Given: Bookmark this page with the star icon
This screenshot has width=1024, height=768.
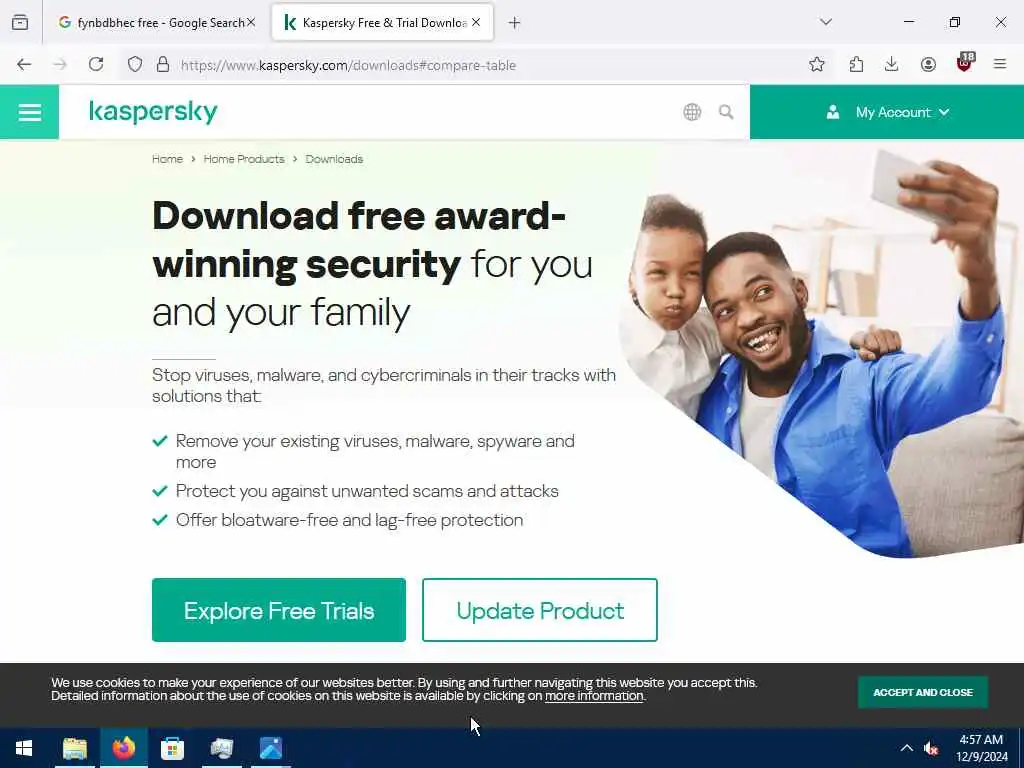Looking at the screenshot, I should [x=816, y=64].
